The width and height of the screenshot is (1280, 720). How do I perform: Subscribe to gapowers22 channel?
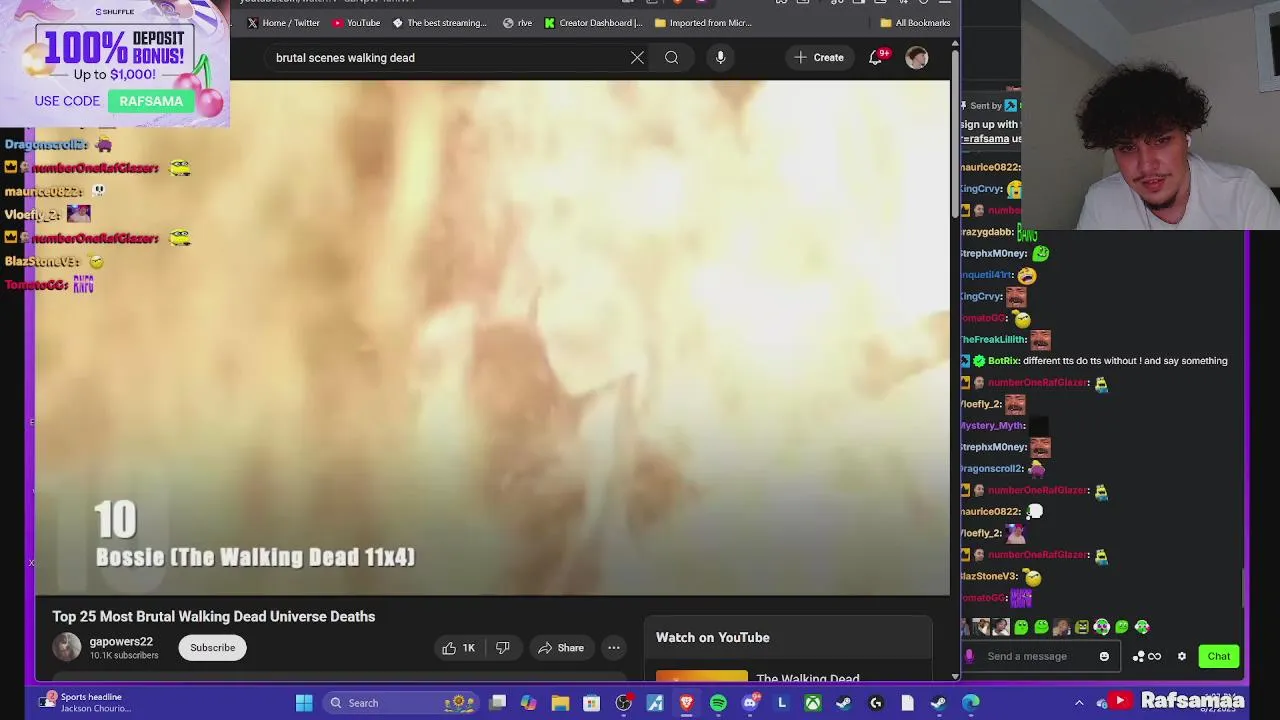(x=213, y=648)
